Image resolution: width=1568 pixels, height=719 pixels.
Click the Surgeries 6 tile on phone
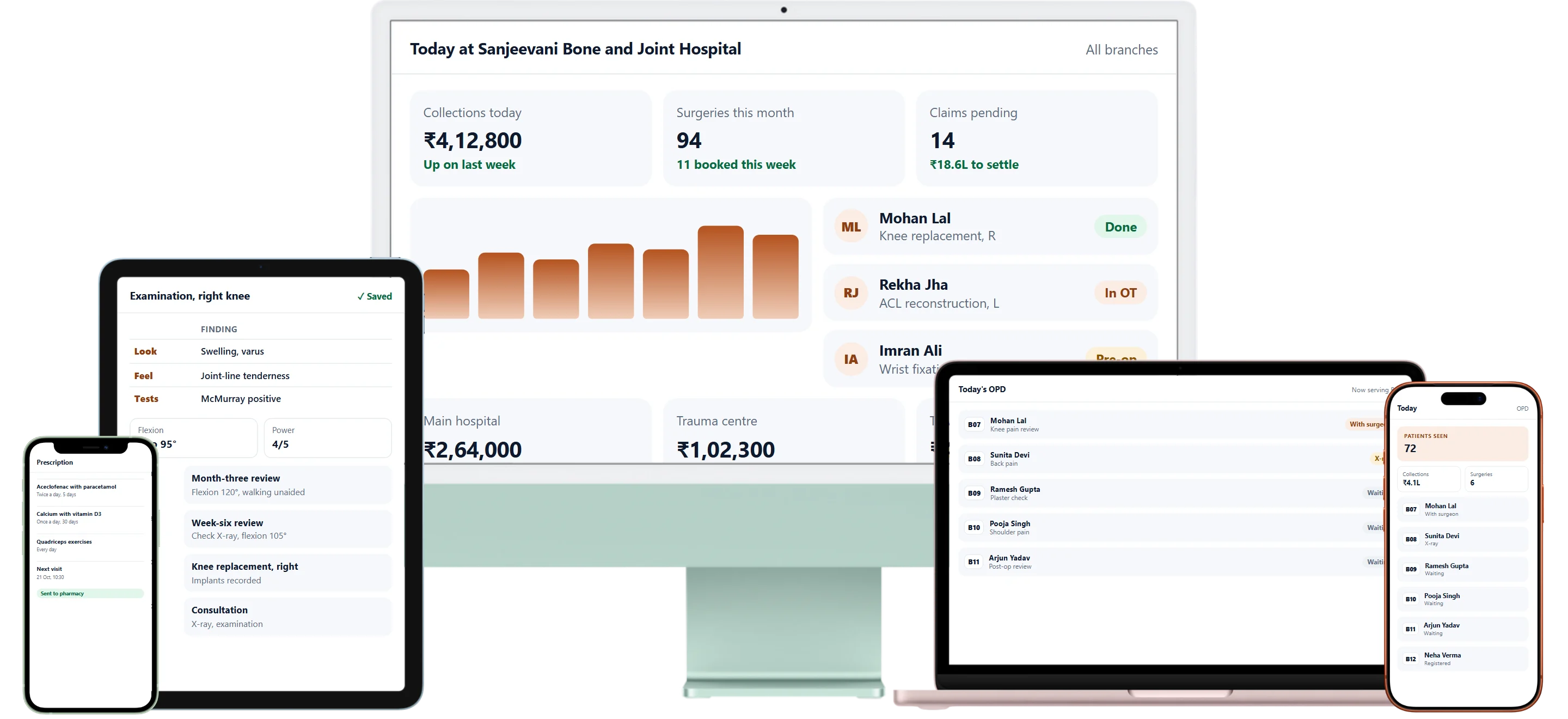[1496, 479]
